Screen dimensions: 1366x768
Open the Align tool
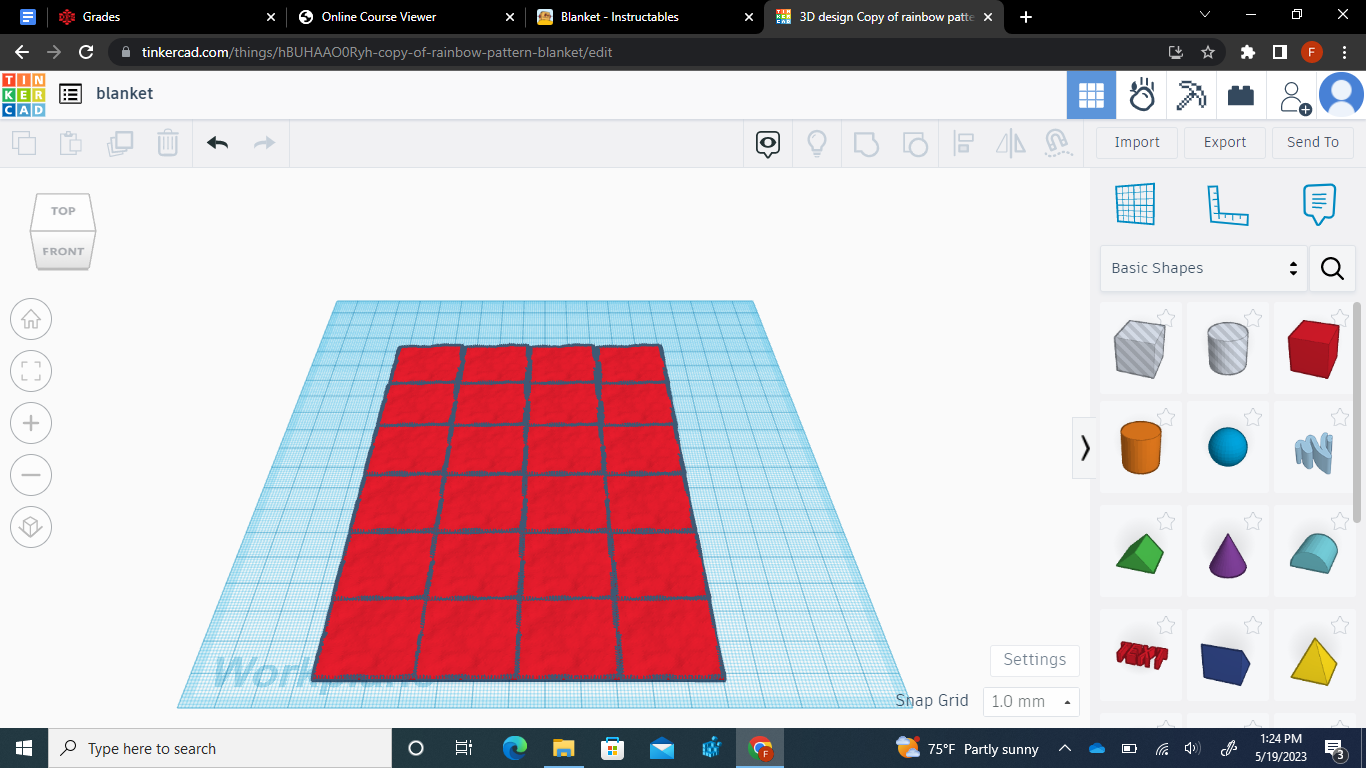pos(963,143)
